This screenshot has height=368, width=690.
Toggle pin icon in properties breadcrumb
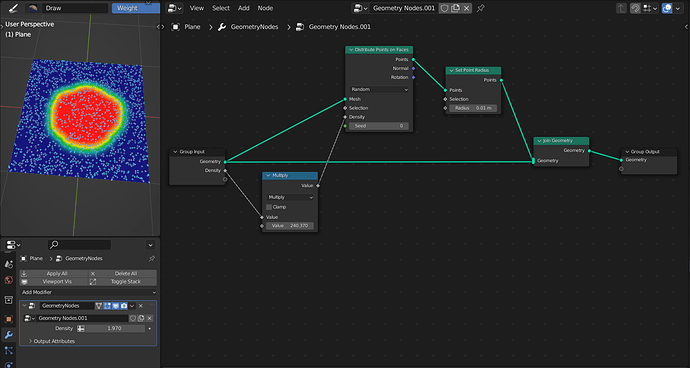click(x=151, y=258)
